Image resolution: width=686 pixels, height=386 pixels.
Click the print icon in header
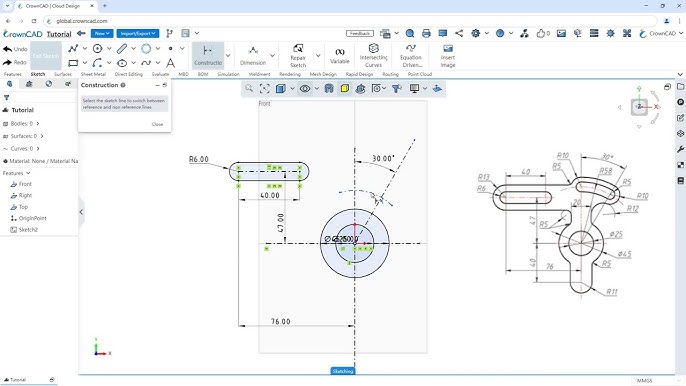click(426, 33)
